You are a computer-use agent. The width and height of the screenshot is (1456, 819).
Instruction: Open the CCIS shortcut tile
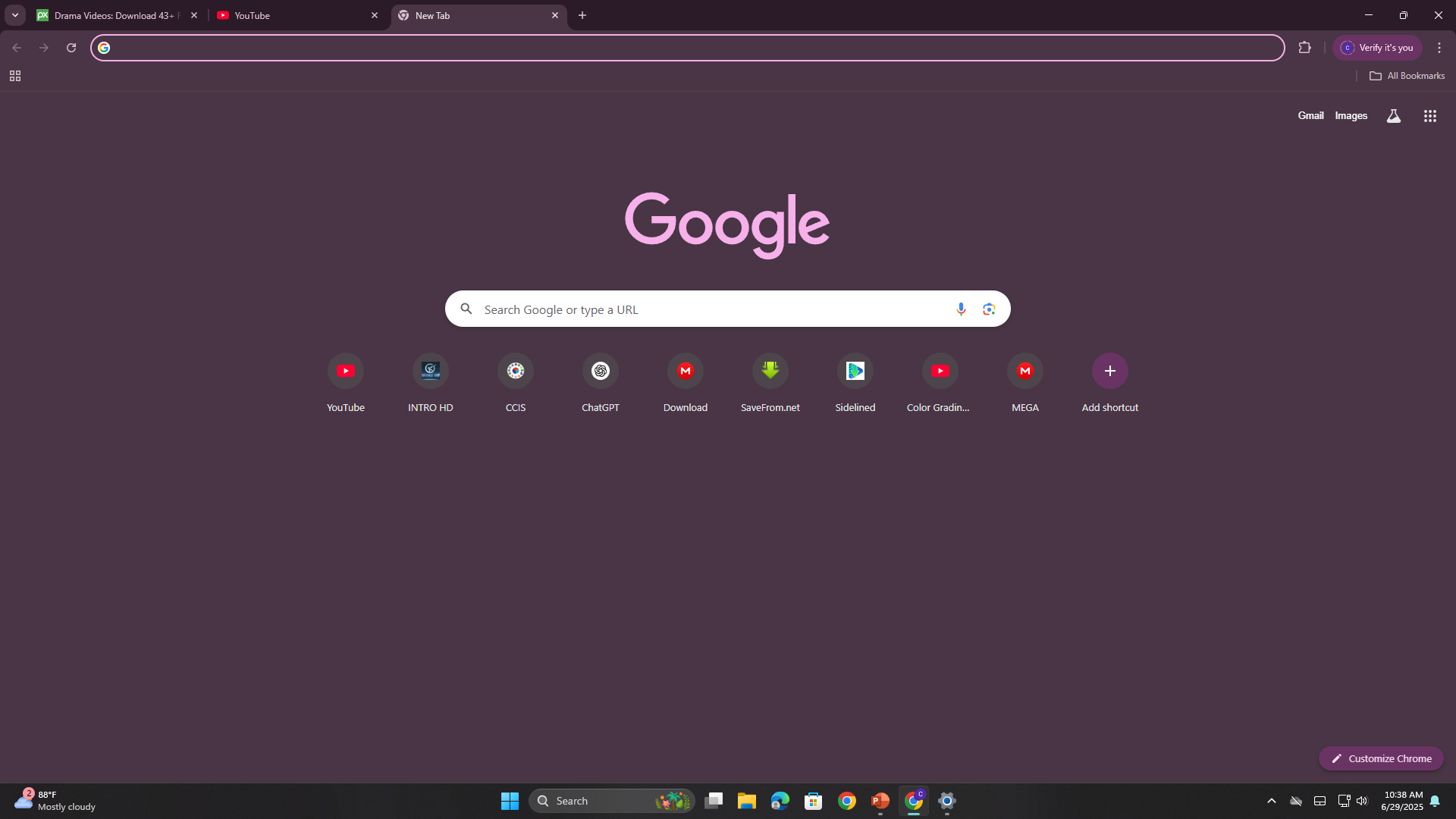tap(516, 383)
